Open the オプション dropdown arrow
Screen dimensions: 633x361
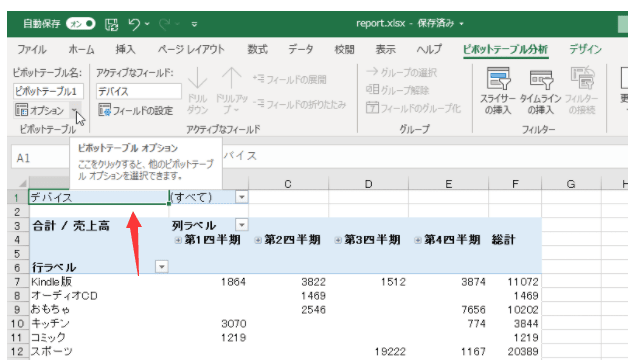click(x=75, y=110)
